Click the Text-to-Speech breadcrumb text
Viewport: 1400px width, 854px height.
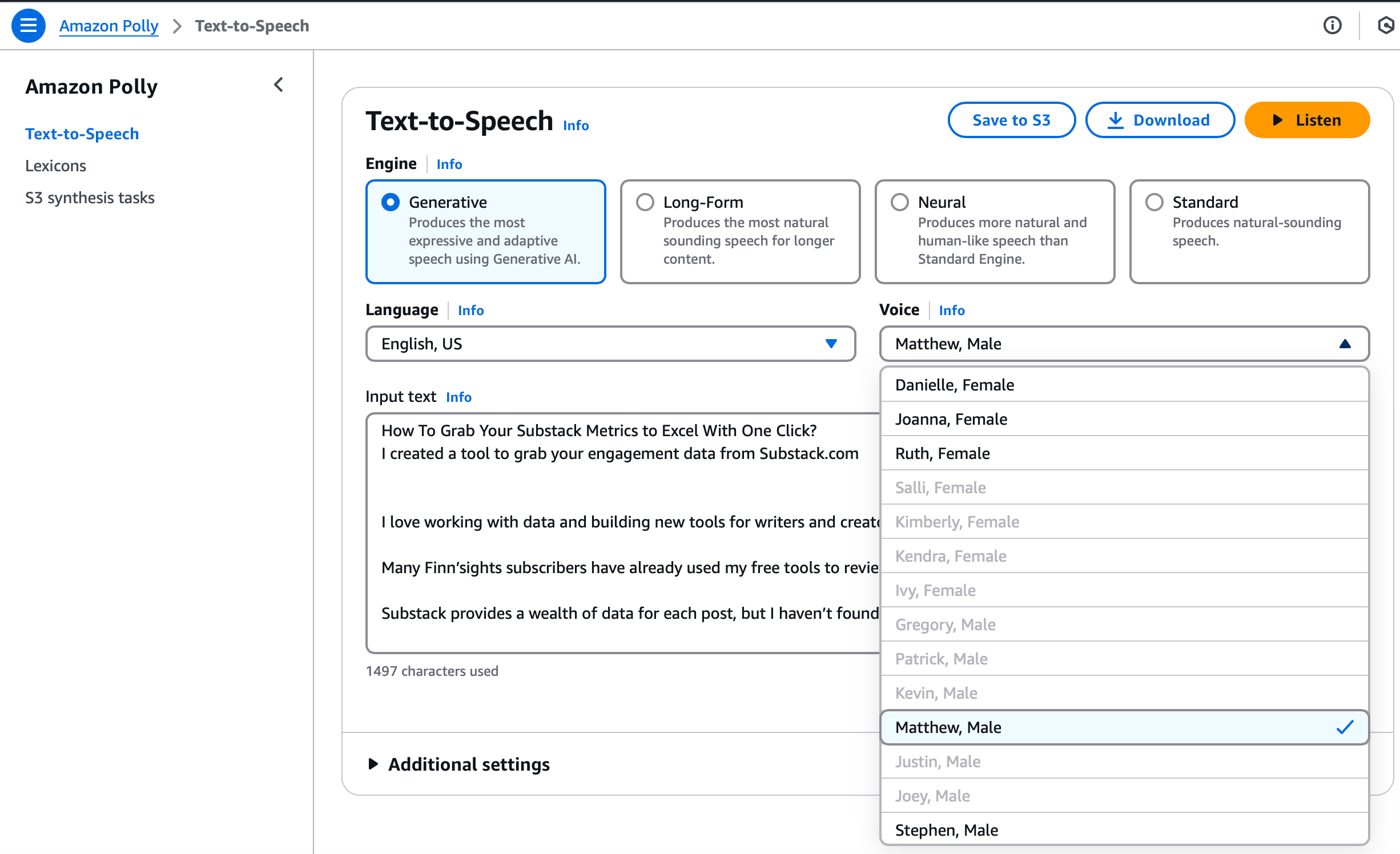pyautogui.click(x=252, y=26)
